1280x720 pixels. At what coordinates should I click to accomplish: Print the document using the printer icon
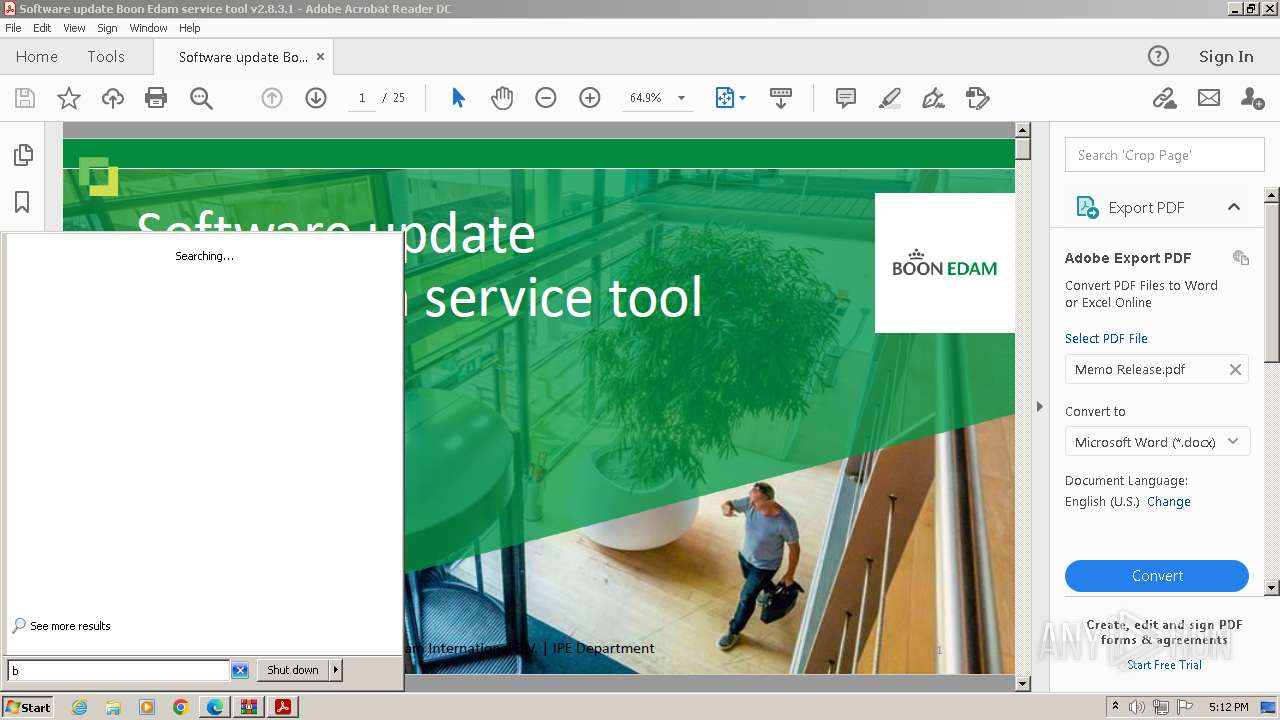coord(156,98)
